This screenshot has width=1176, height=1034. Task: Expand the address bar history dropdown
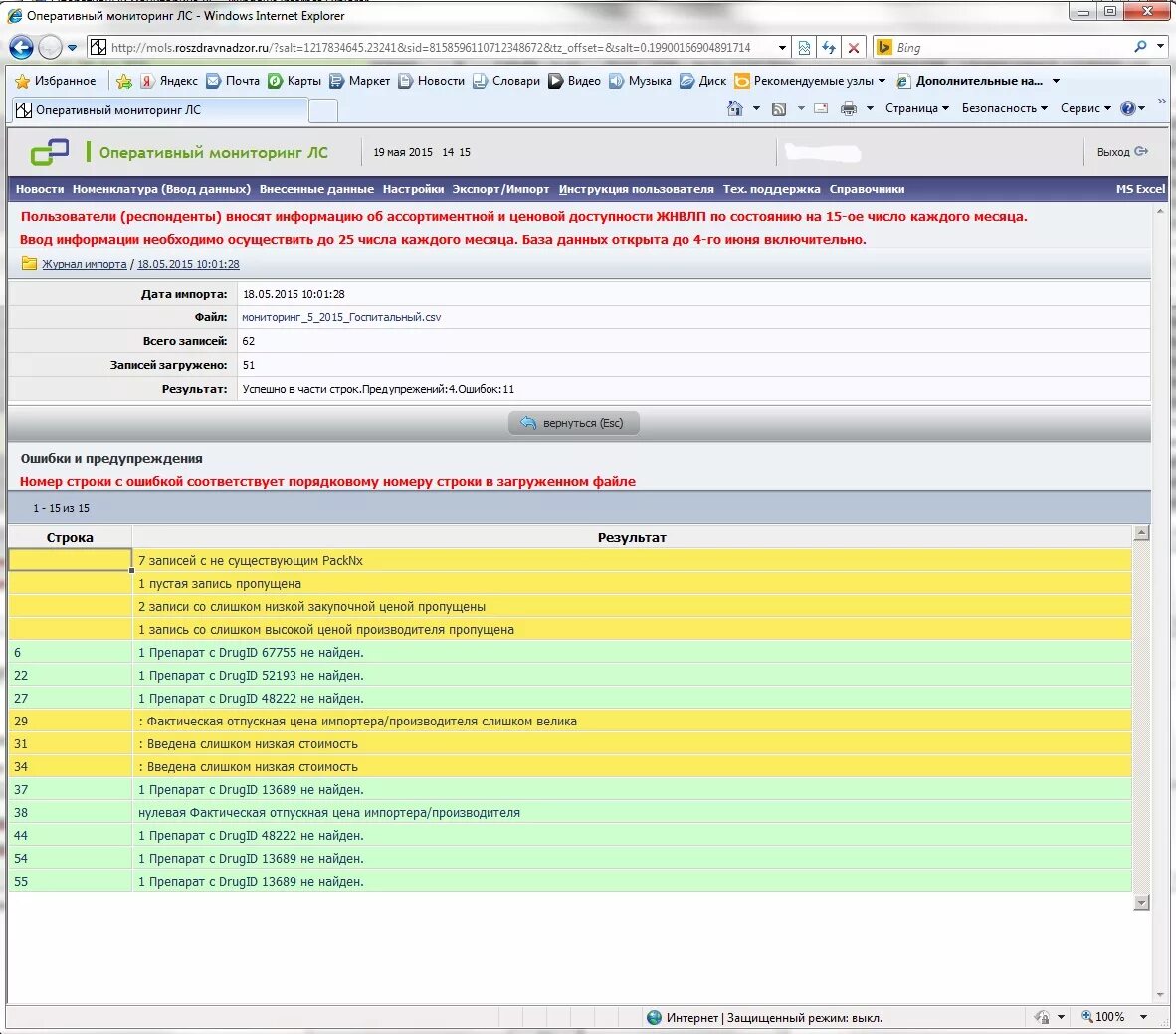[782, 48]
